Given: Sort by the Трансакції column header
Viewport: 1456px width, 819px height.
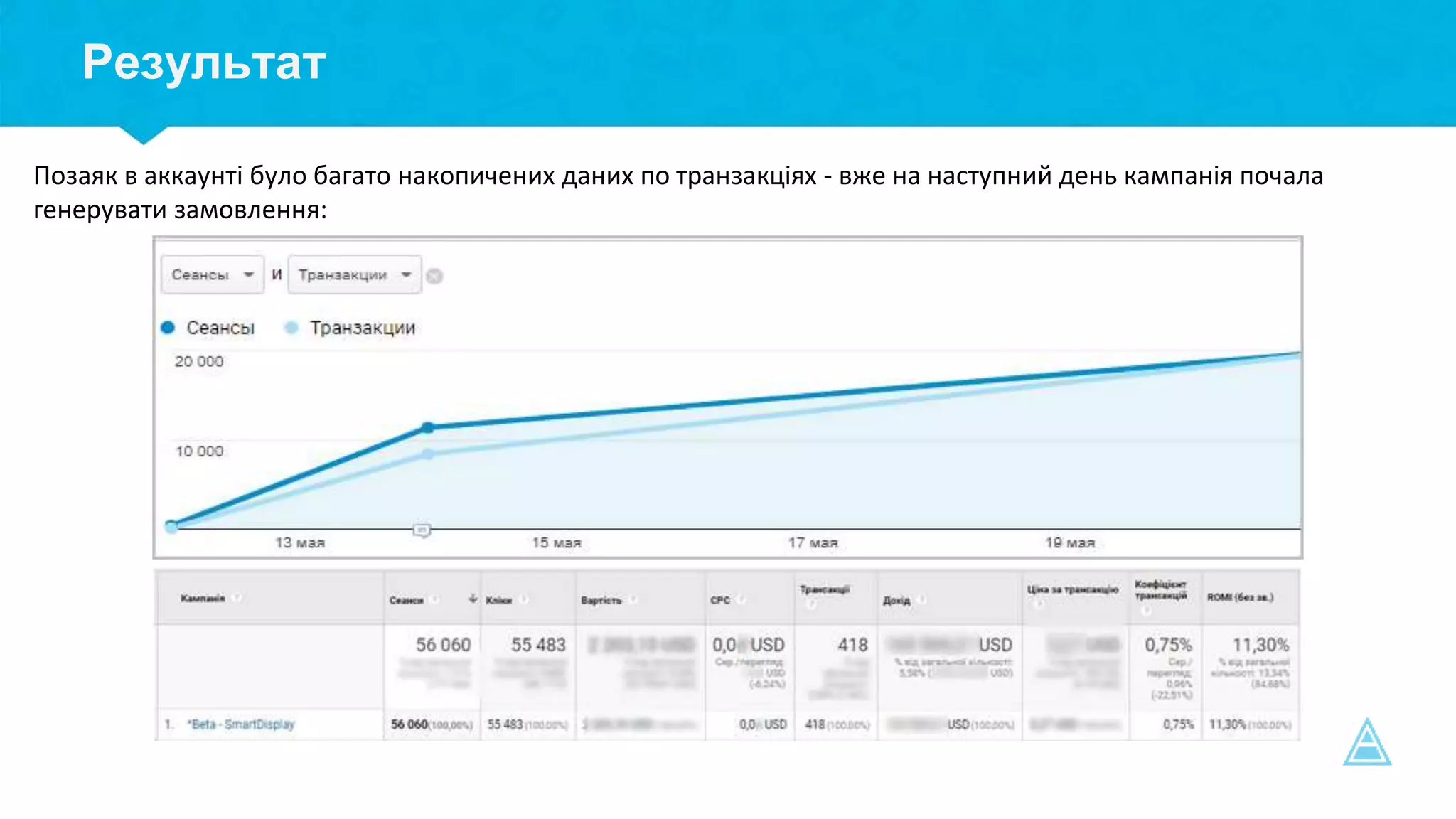Looking at the screenshot, I should coord(825,589).
